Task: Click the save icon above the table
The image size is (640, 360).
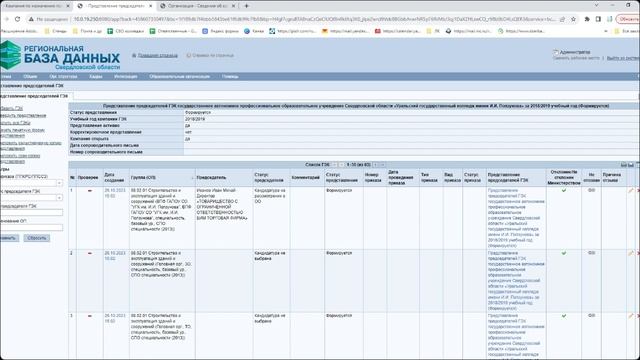Action: [631, 165]
